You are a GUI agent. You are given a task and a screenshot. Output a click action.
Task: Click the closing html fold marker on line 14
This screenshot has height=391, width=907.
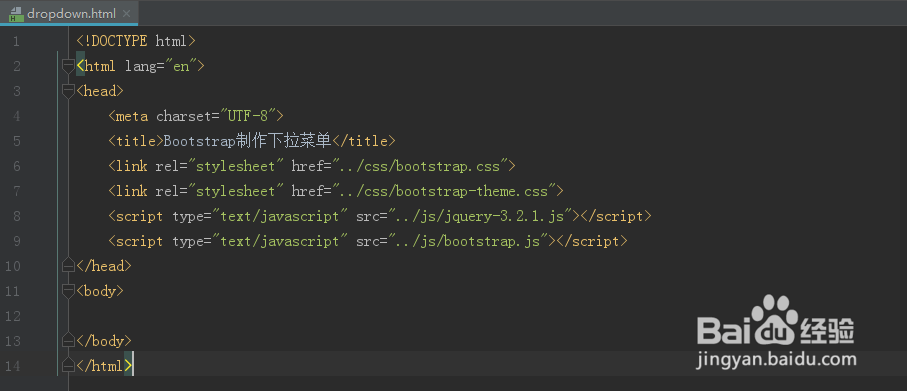(x=68, y=365)
